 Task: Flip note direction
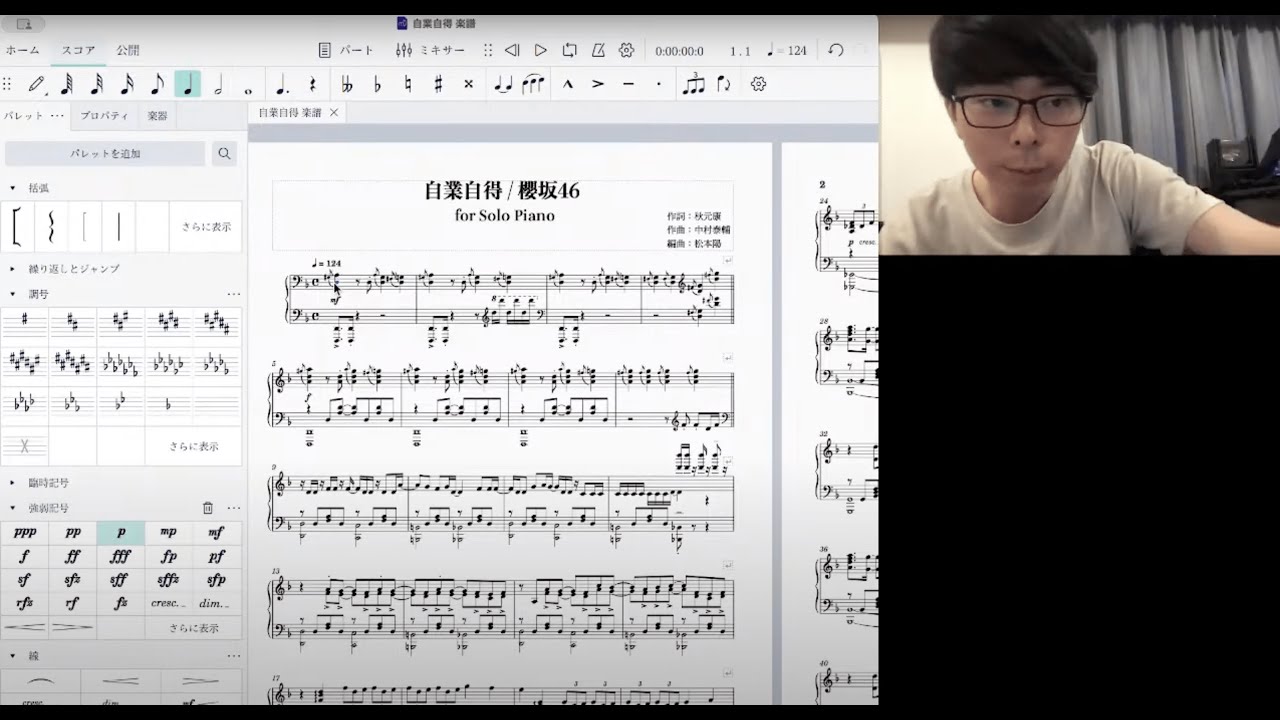724,84
